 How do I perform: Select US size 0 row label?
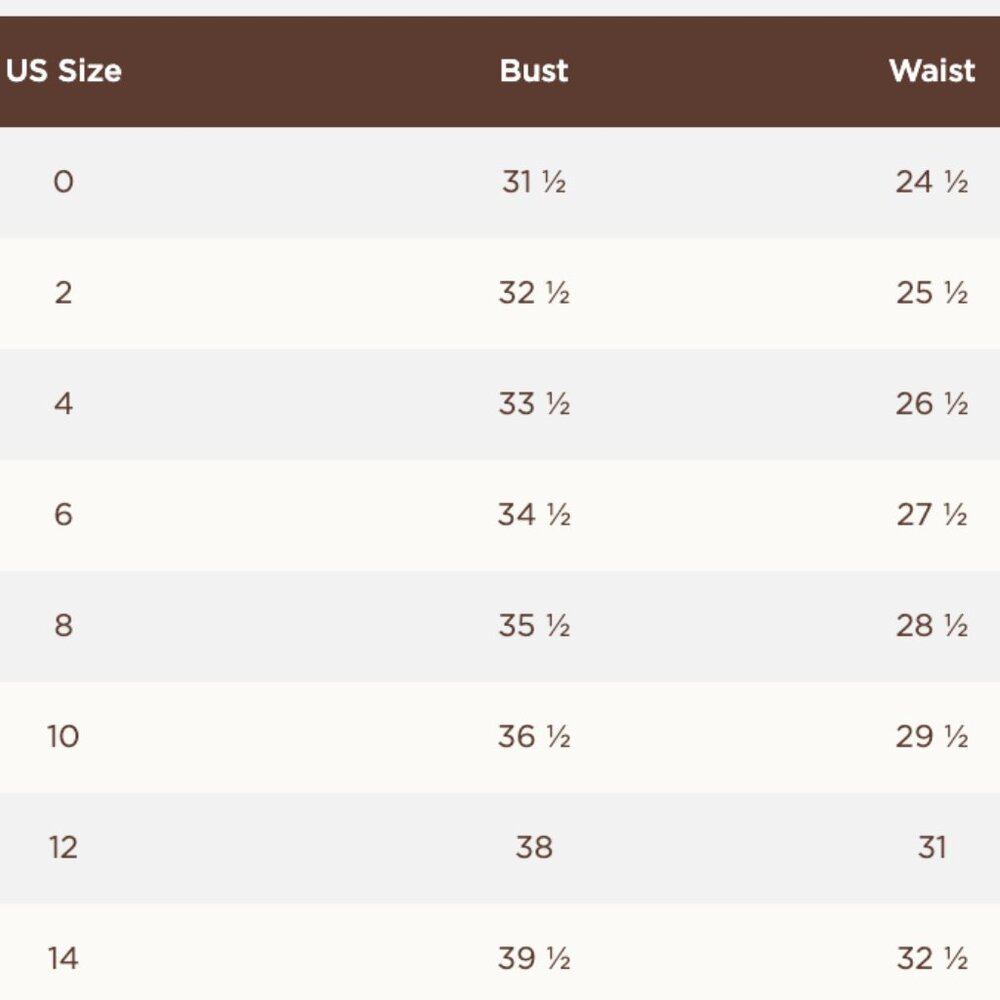(63, 182)
